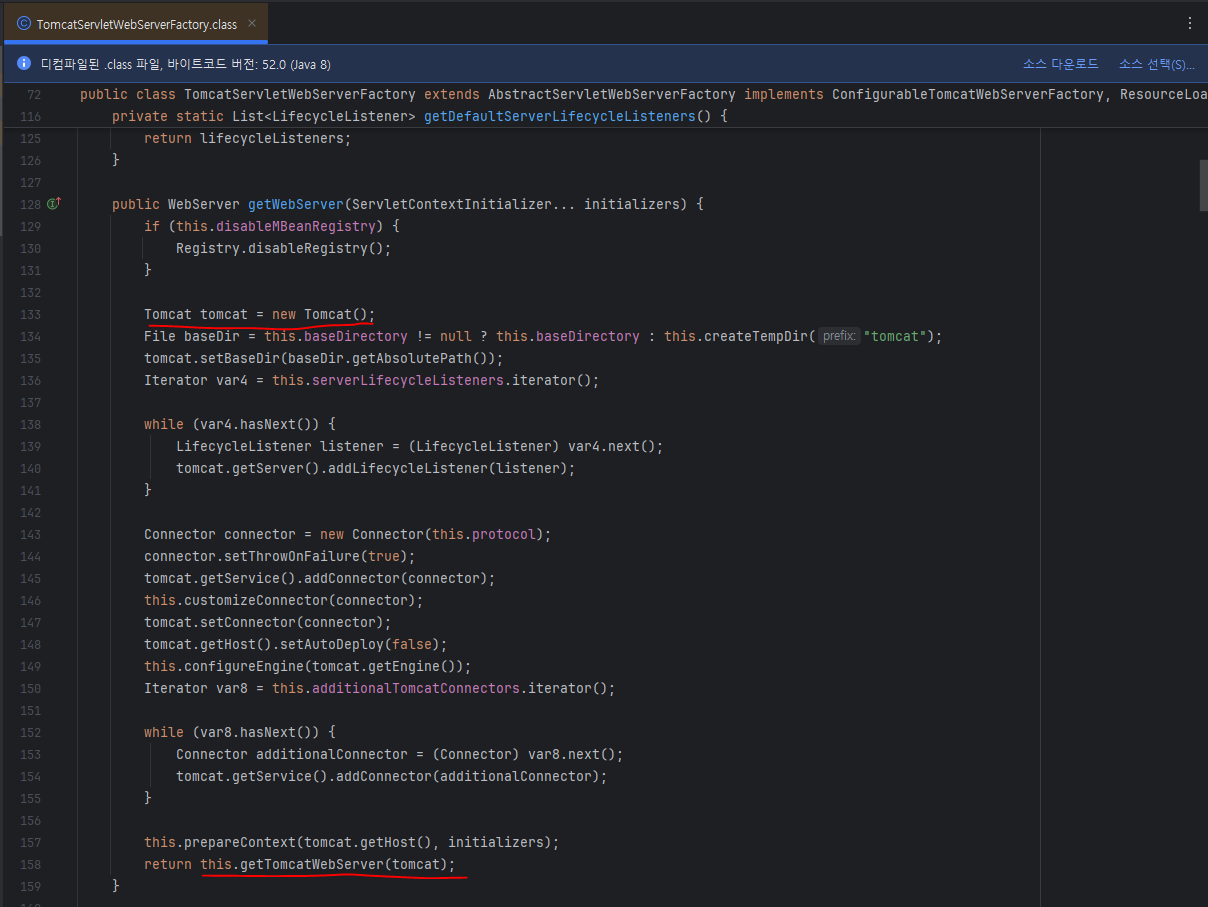Open the editor tabs kebab menu
Screen dimensions: 1208x907
click(x=1189, y=23)
